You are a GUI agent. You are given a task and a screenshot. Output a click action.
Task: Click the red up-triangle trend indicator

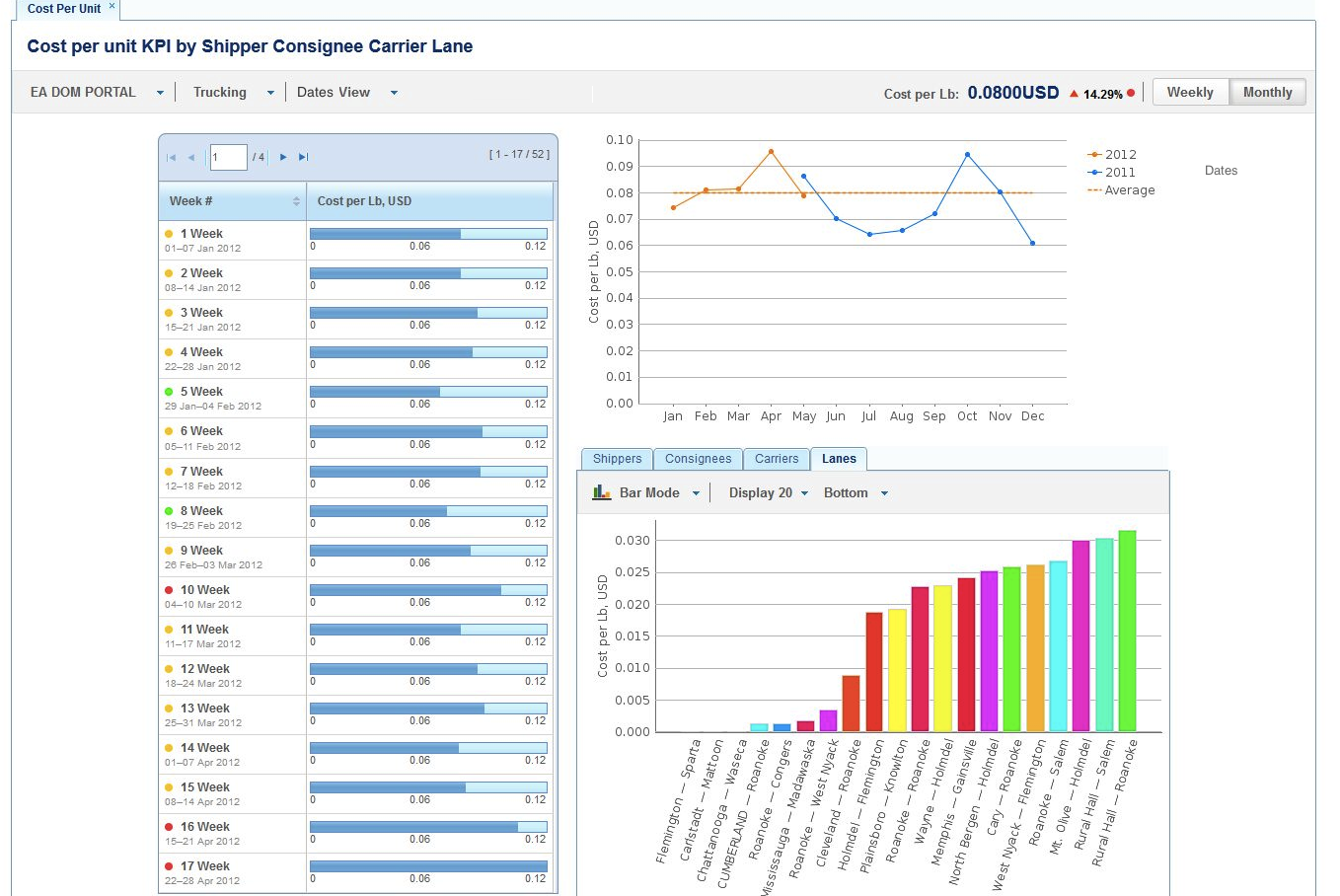[x=1074, y=94]
